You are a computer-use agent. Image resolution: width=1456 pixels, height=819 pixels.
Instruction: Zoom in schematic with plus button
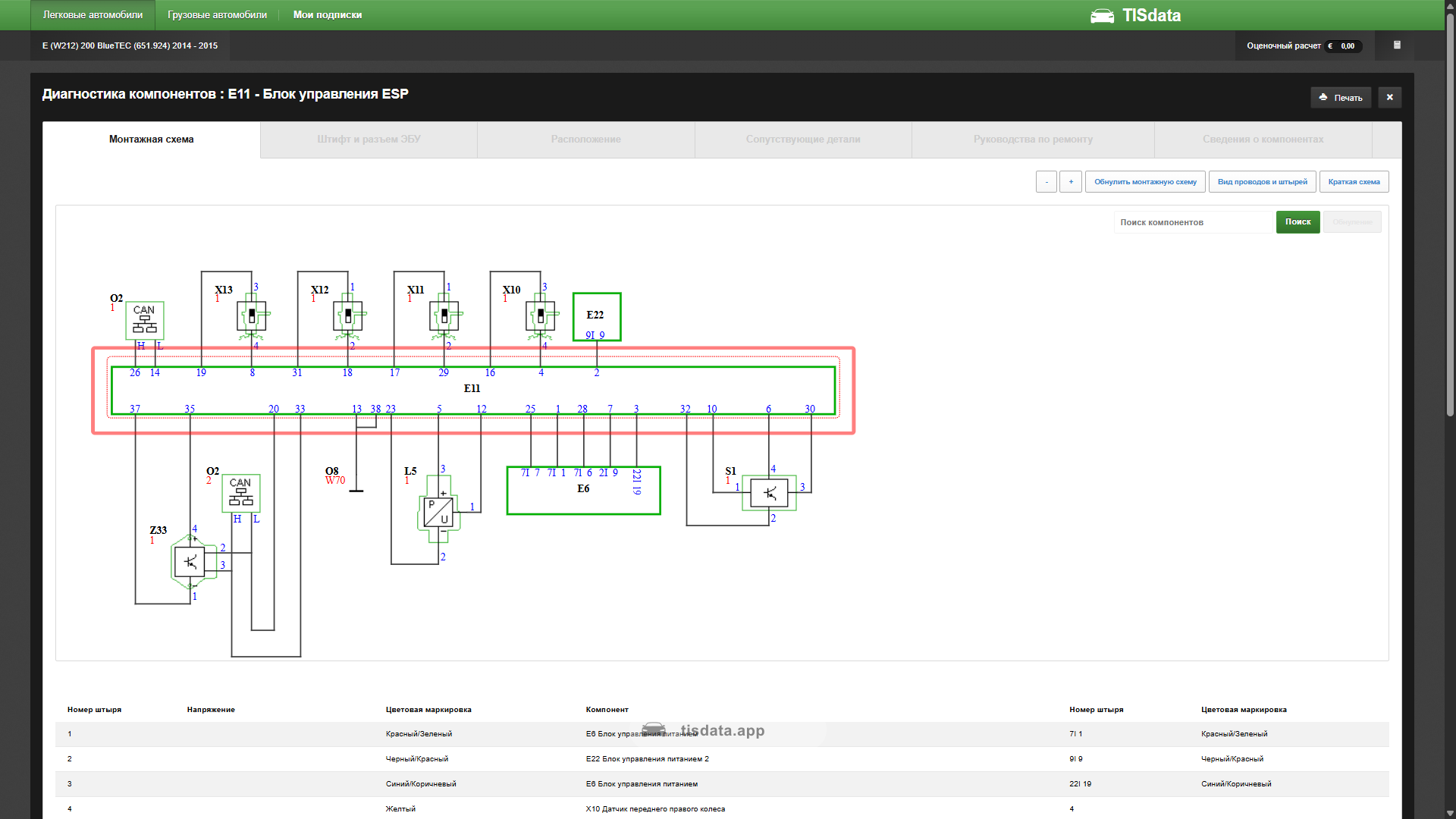tap(1071, 182)
